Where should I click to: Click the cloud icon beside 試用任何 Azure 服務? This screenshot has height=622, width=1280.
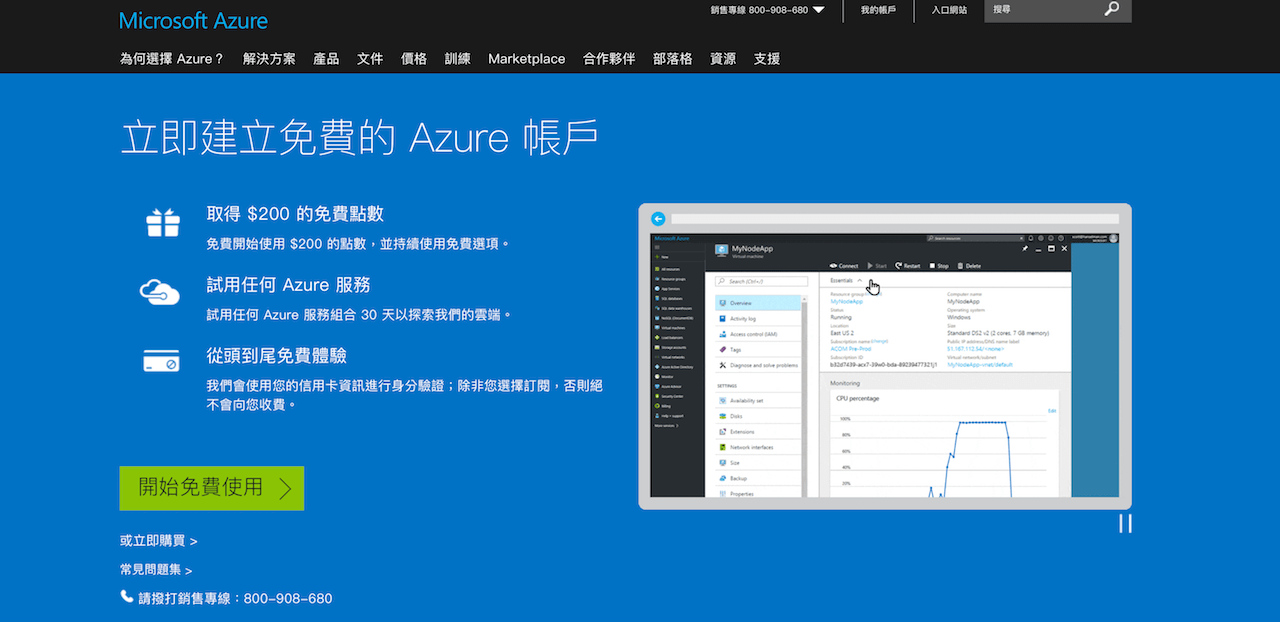pyautogui.click(x=159, y=291)
